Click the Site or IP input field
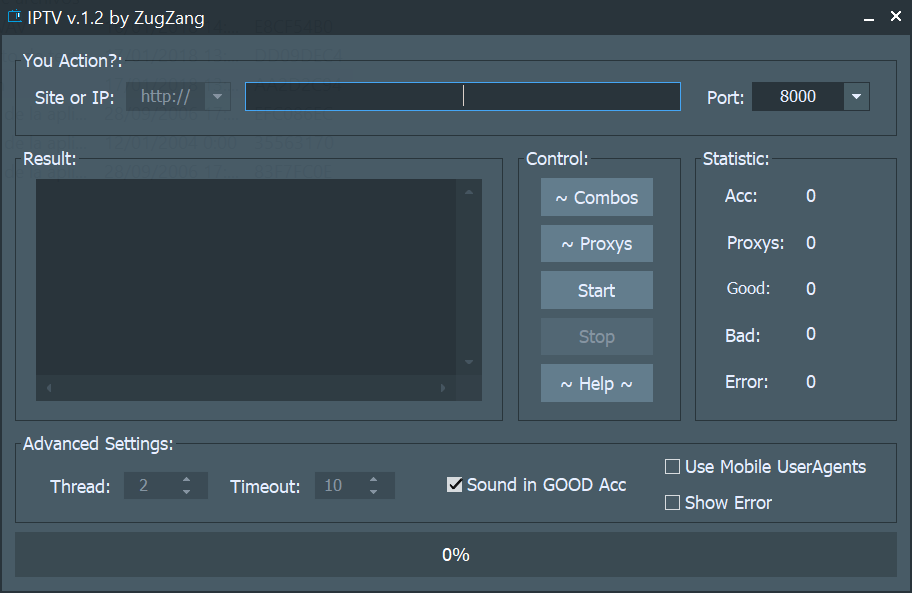 click(462, 97)
